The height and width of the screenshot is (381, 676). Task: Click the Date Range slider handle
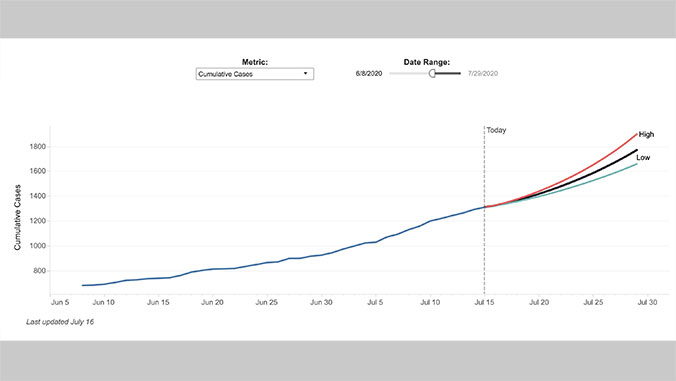coord(432,74)
